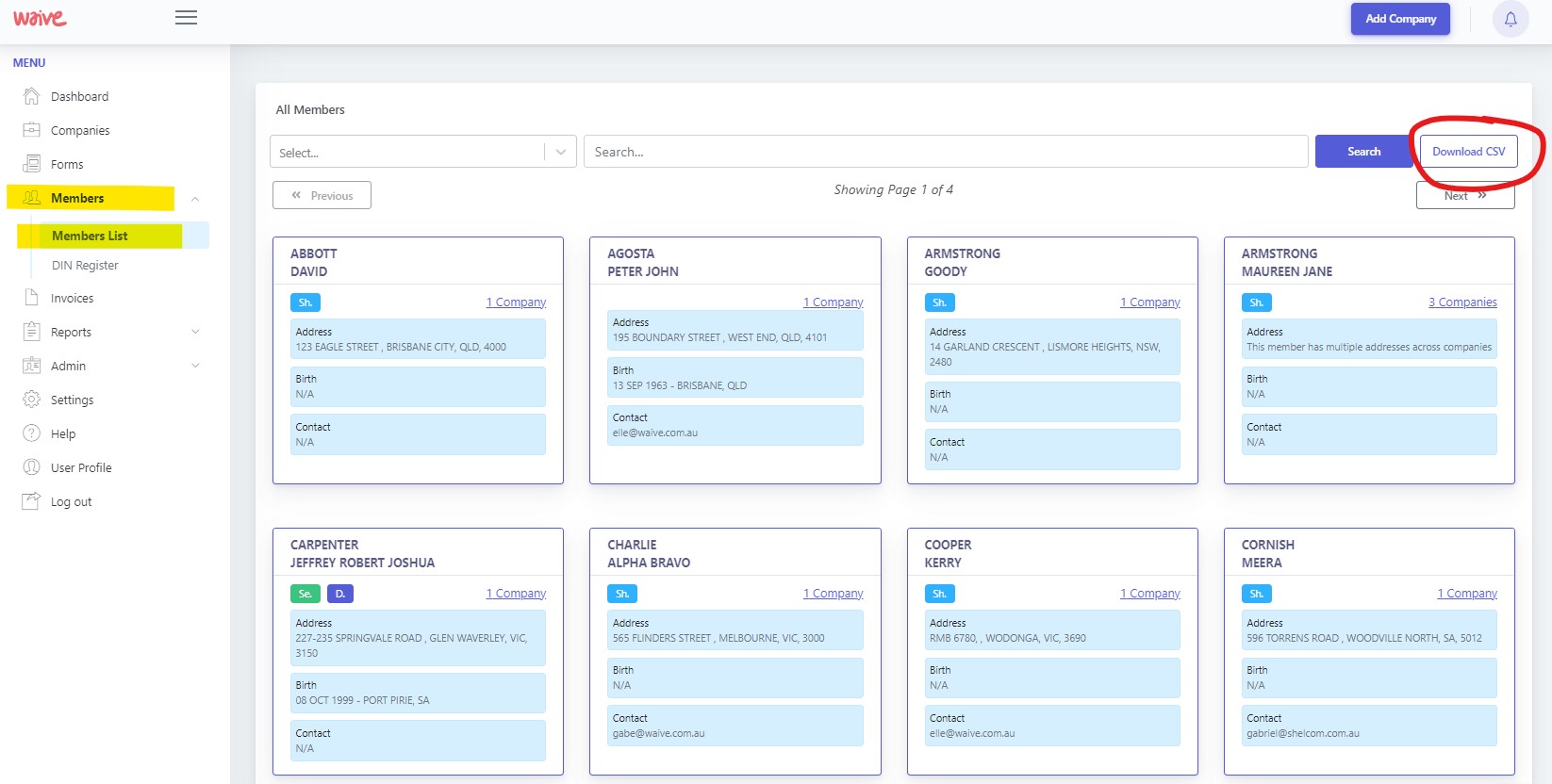Click the Previous page button

pos(322,195)
